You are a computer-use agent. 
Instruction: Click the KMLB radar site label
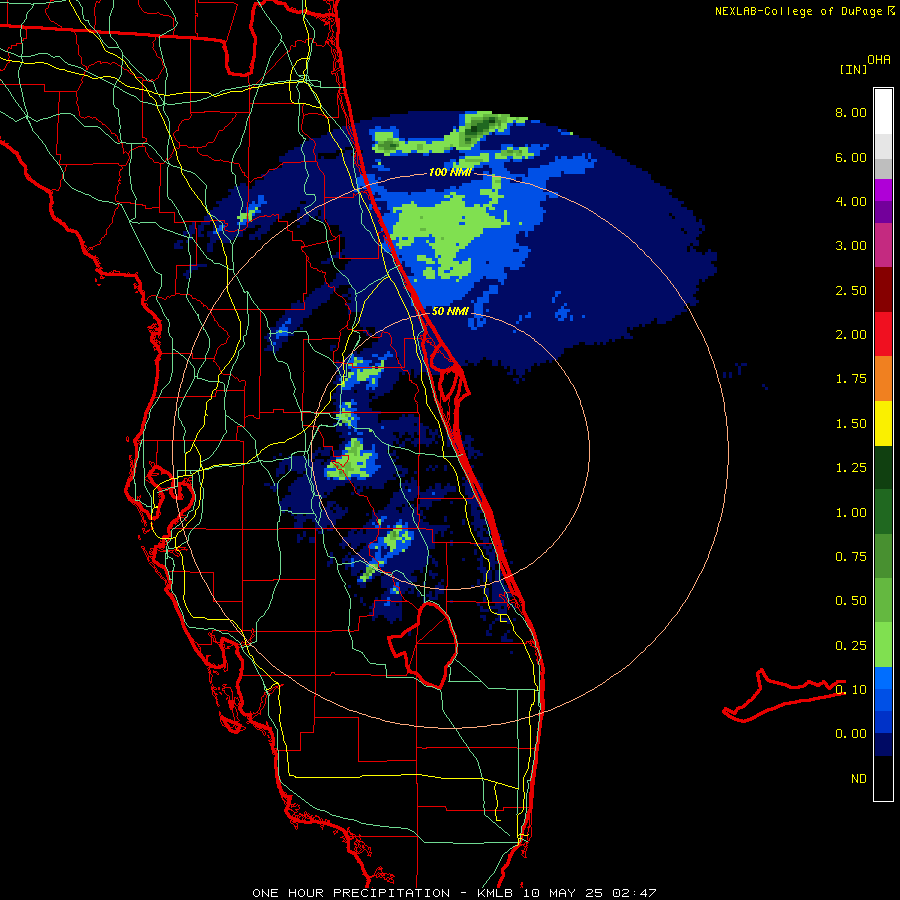pos(497,893)
